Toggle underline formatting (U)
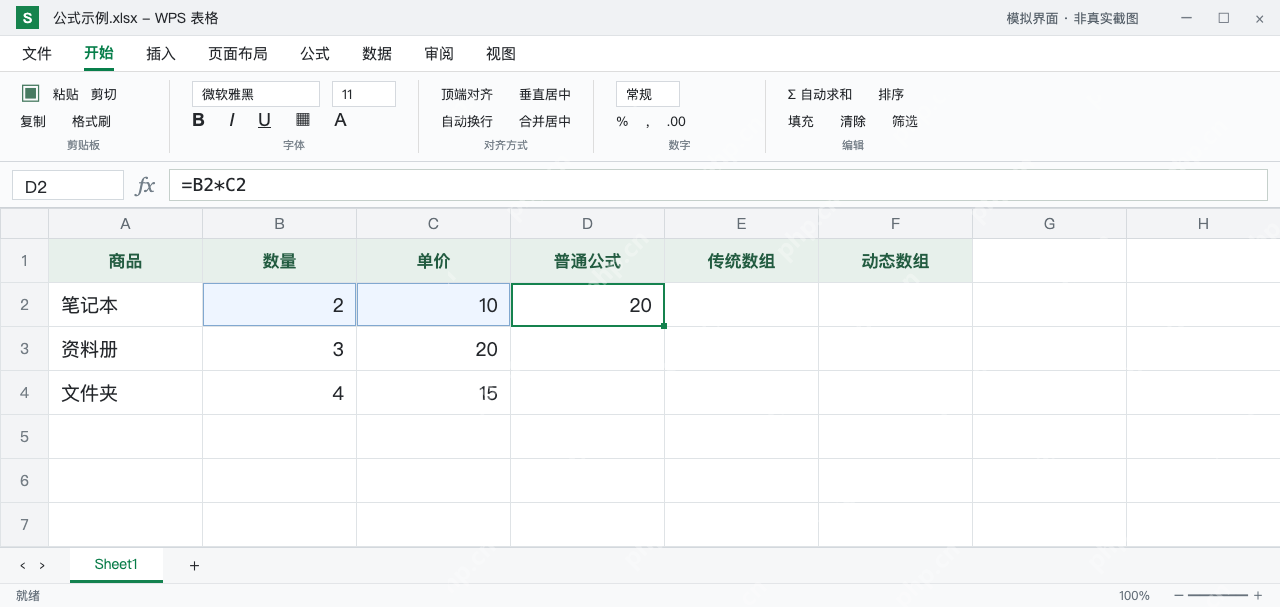The image size is (1280, 608). (x=264, y=120)
